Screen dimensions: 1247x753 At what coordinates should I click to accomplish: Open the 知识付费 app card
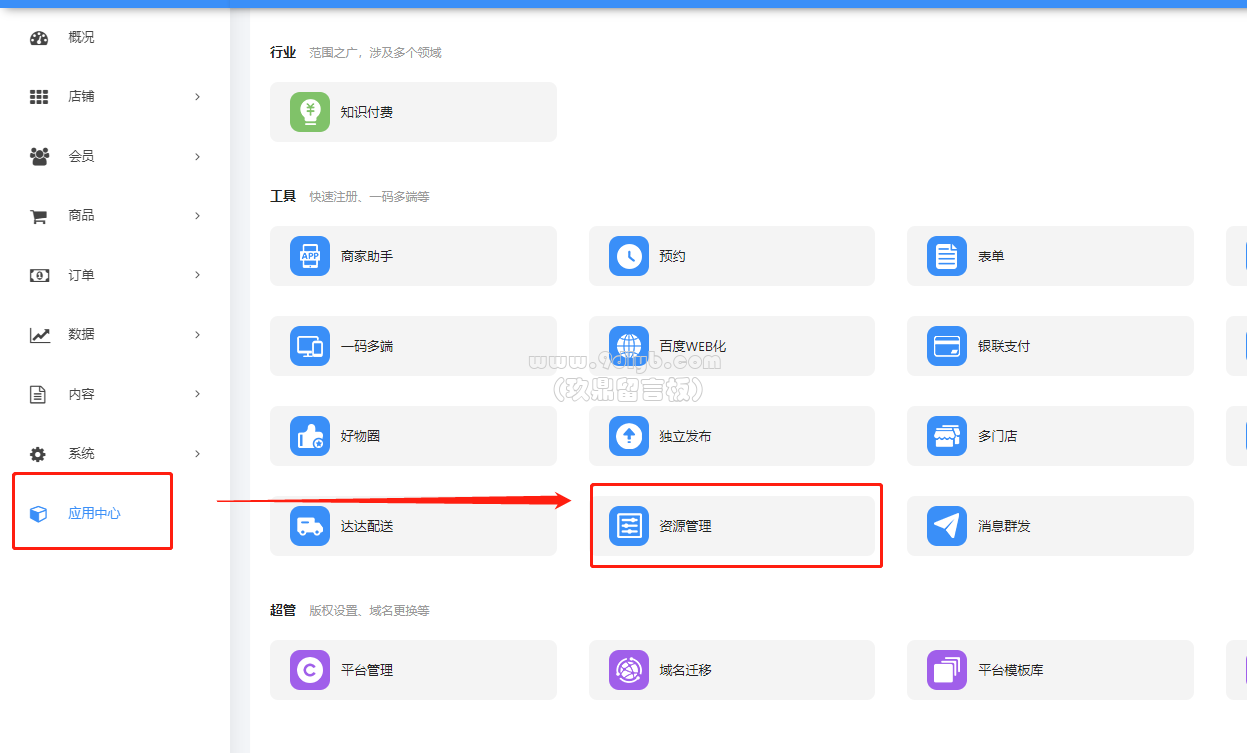tap(413, 112)
